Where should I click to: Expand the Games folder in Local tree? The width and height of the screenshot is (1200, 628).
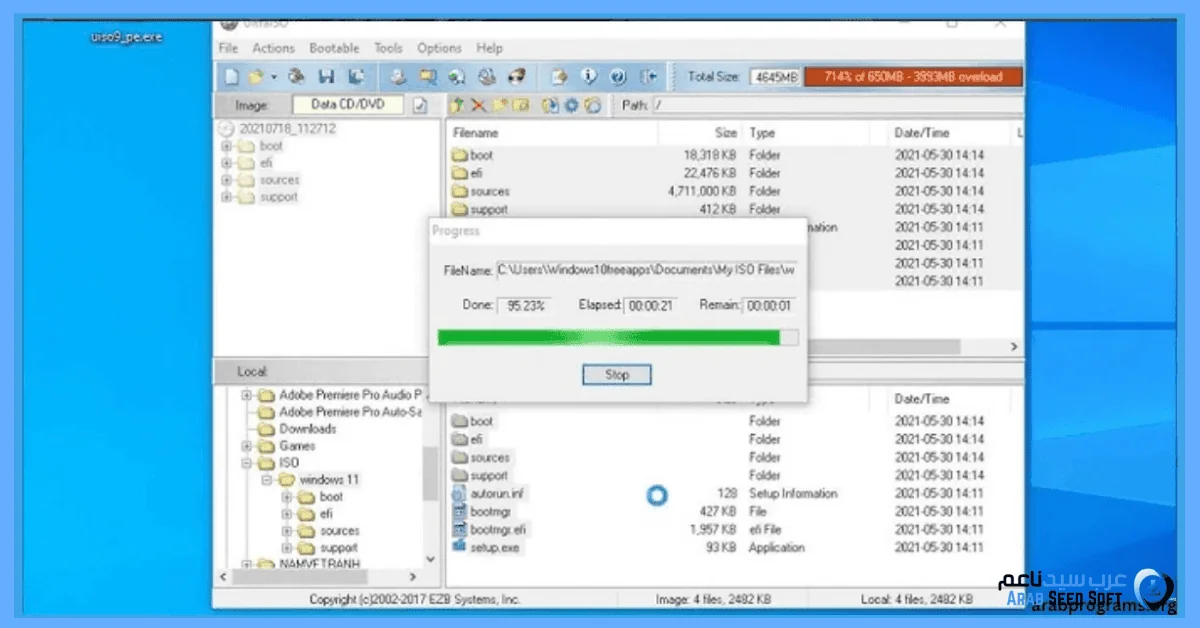[247, 446]
